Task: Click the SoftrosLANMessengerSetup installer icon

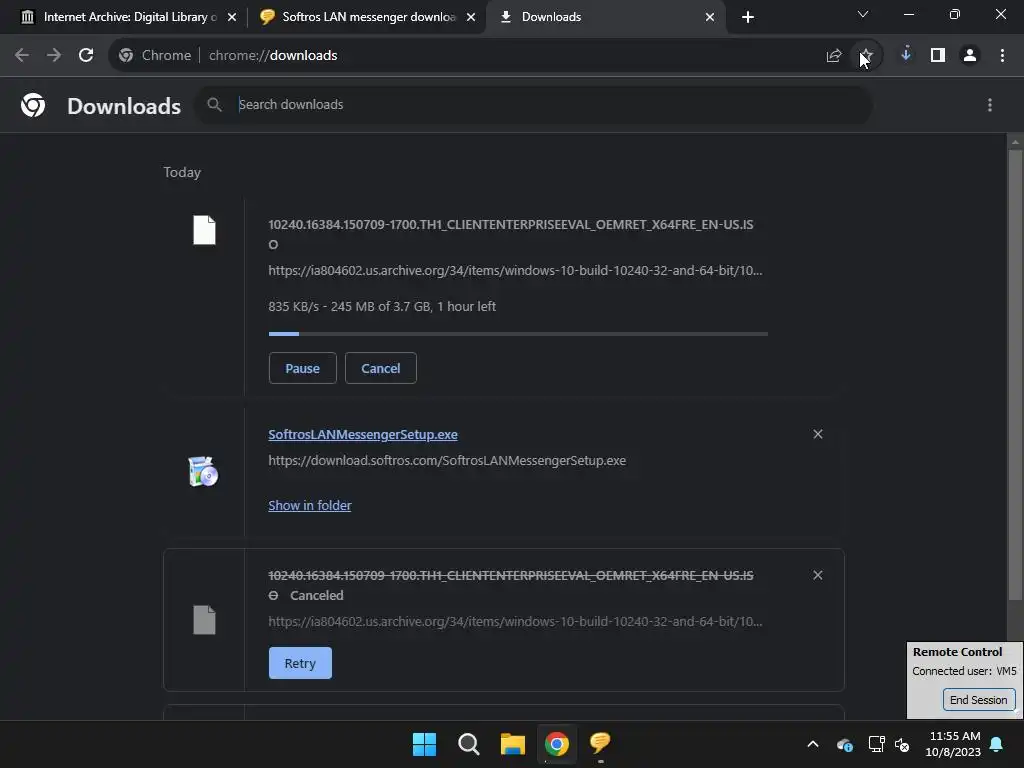Action: click(x=203, y=471)
